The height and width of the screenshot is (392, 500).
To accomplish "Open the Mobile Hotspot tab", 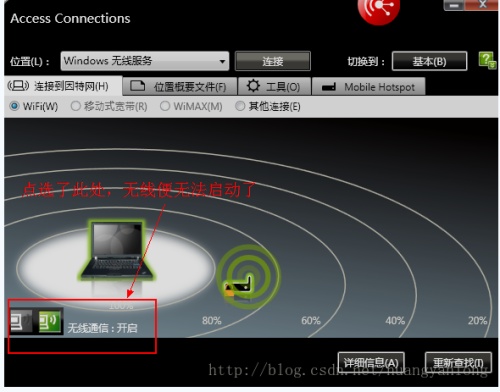I will click(368, 87).
